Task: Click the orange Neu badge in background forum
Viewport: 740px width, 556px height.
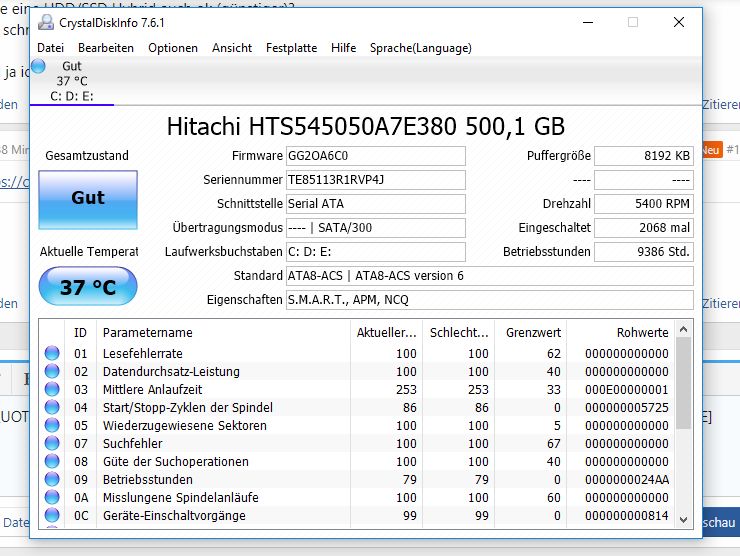Action: click(712, 150)
